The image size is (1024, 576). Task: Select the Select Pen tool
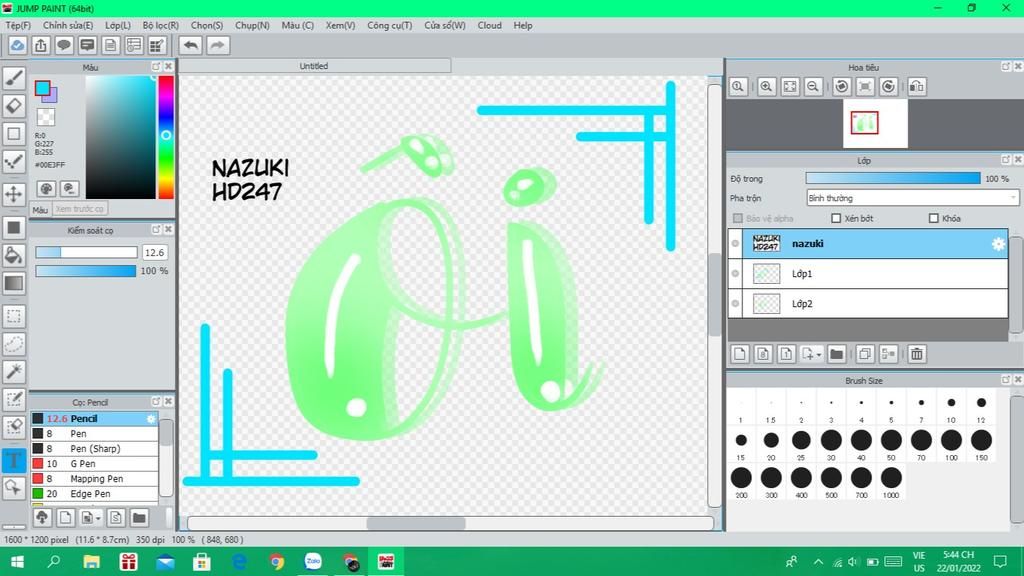tap(14, 399)
